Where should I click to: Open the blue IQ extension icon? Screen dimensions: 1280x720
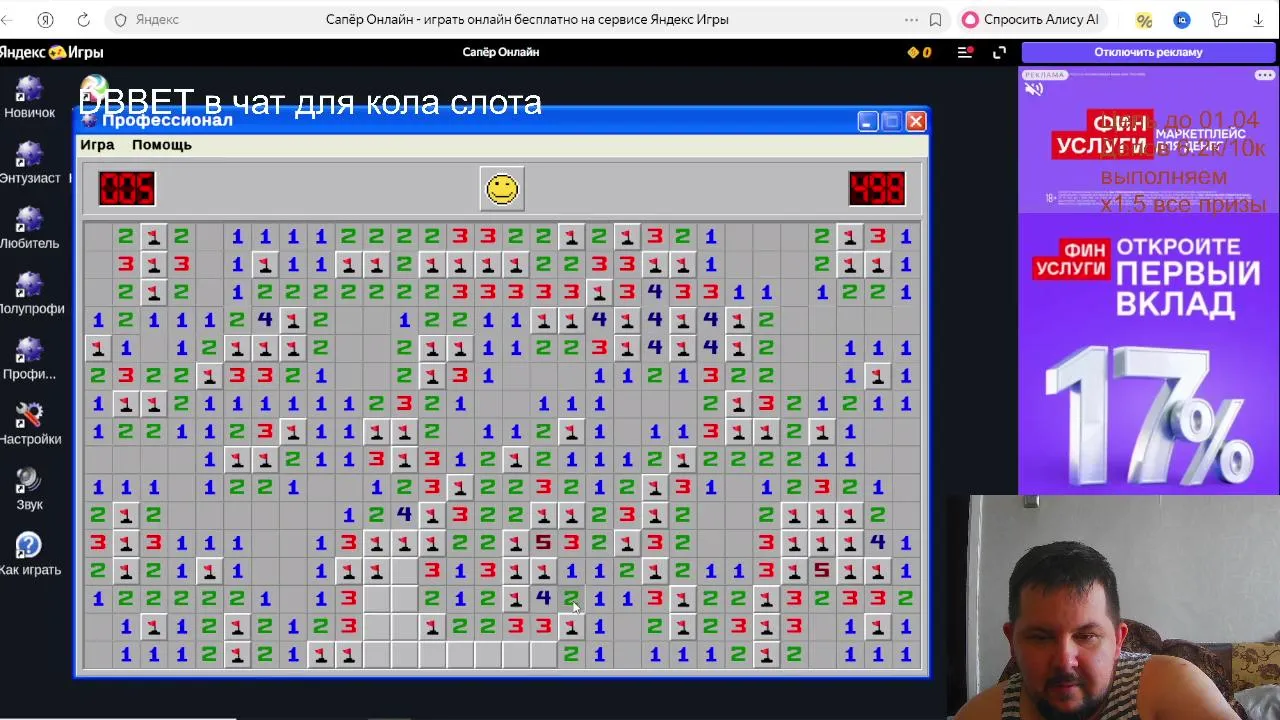[x=1182, y=19]
